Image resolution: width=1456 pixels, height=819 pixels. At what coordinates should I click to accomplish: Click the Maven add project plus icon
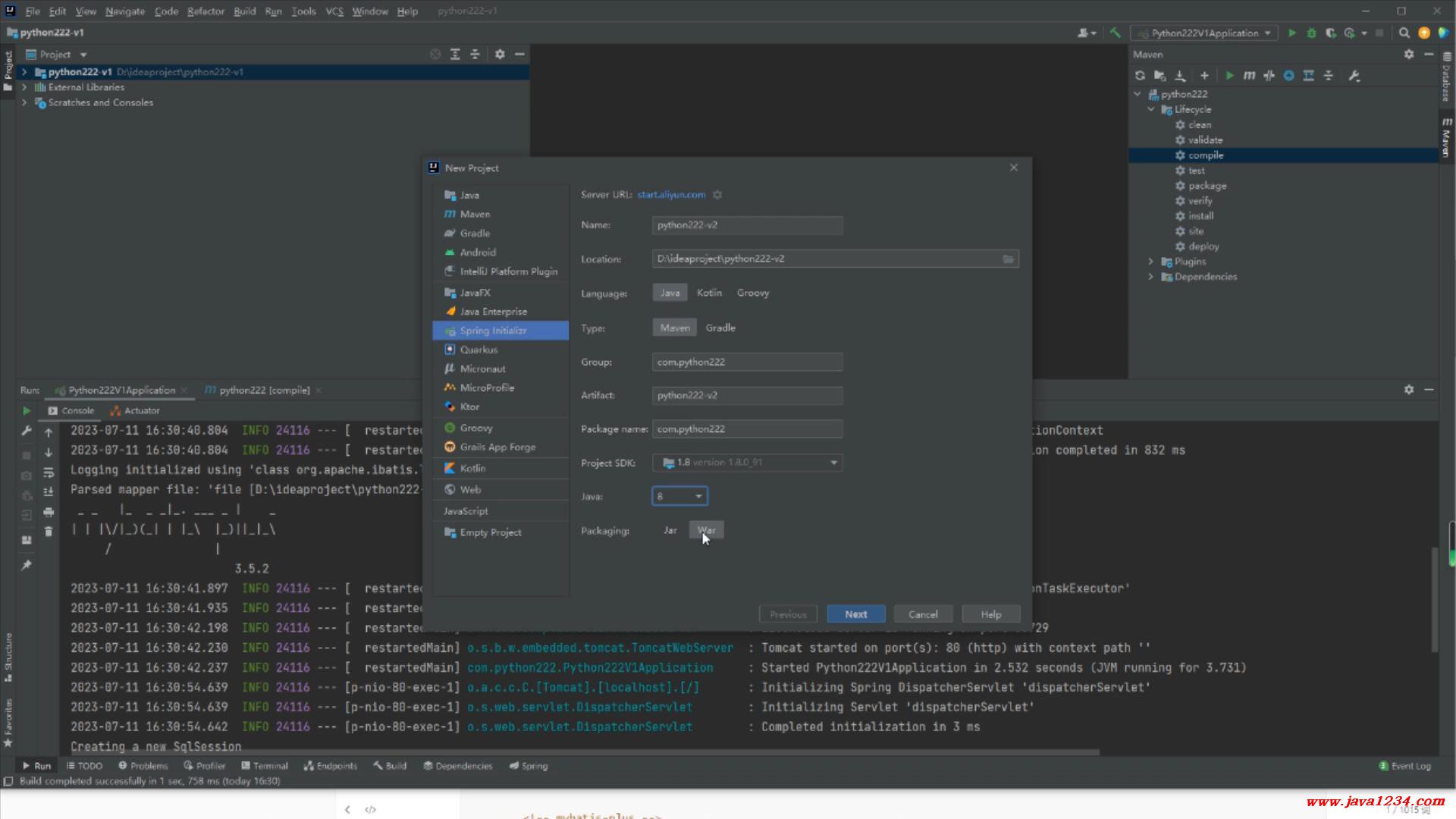tap(1204, 76)
